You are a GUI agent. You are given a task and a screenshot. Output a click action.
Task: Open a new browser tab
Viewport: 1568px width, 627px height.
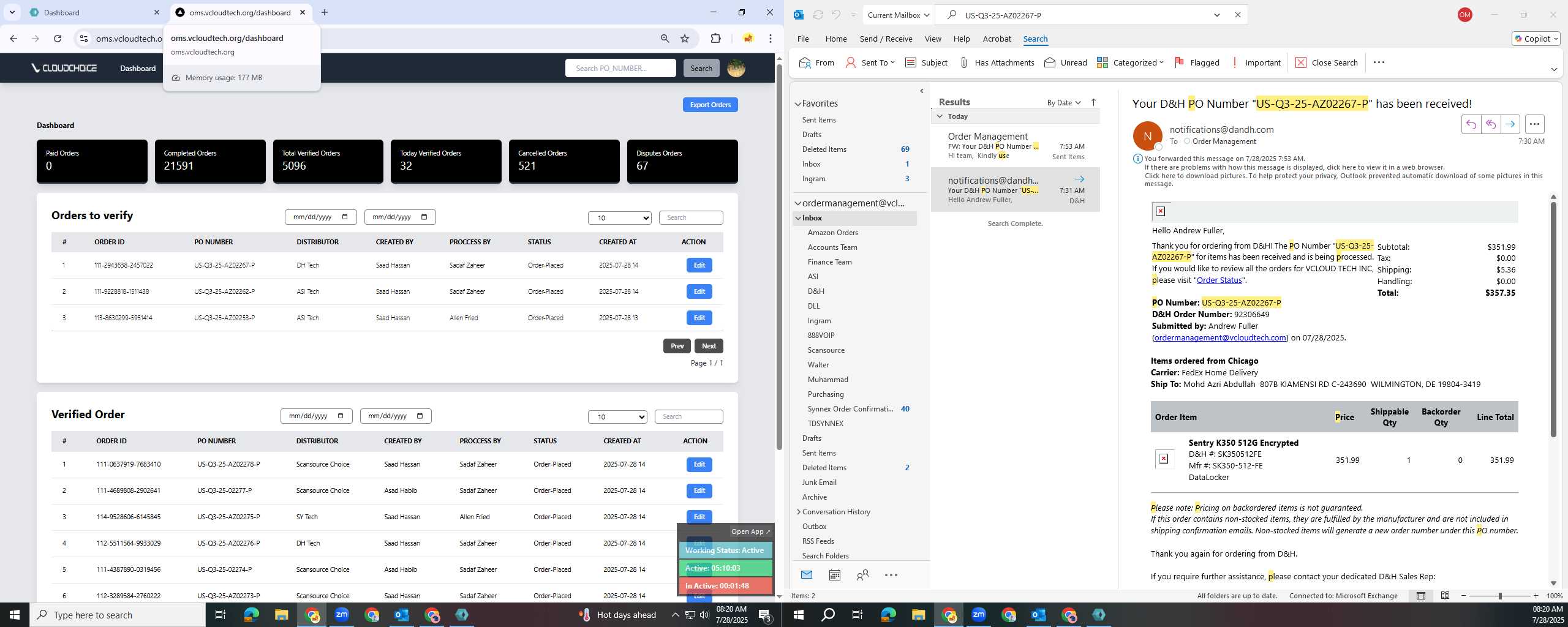[x=325, y=12]
